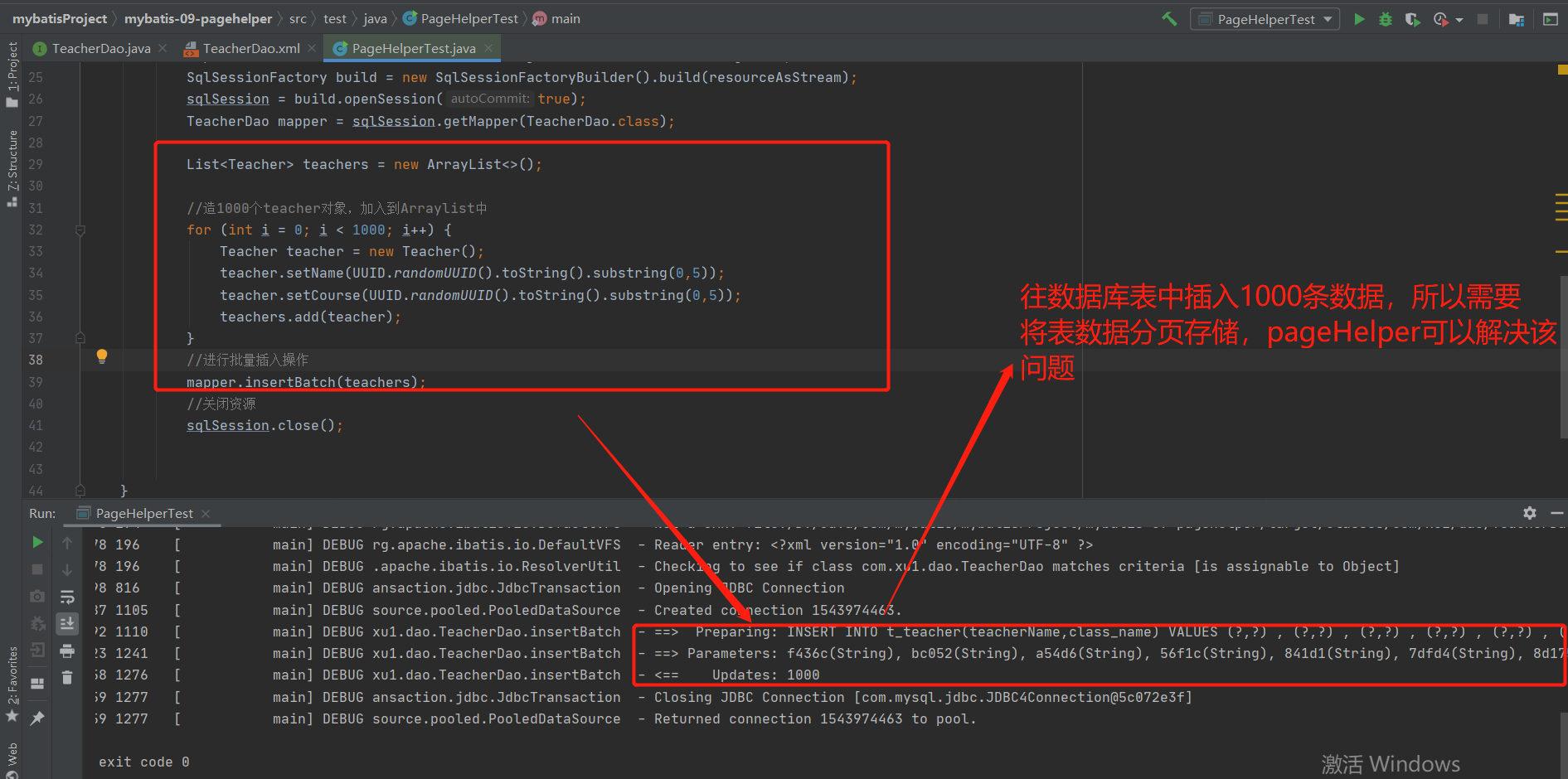Screen dimensions: 1568x779
Task: Click PageHelperTest class in breadcrumb
Action: pos(461,18)
